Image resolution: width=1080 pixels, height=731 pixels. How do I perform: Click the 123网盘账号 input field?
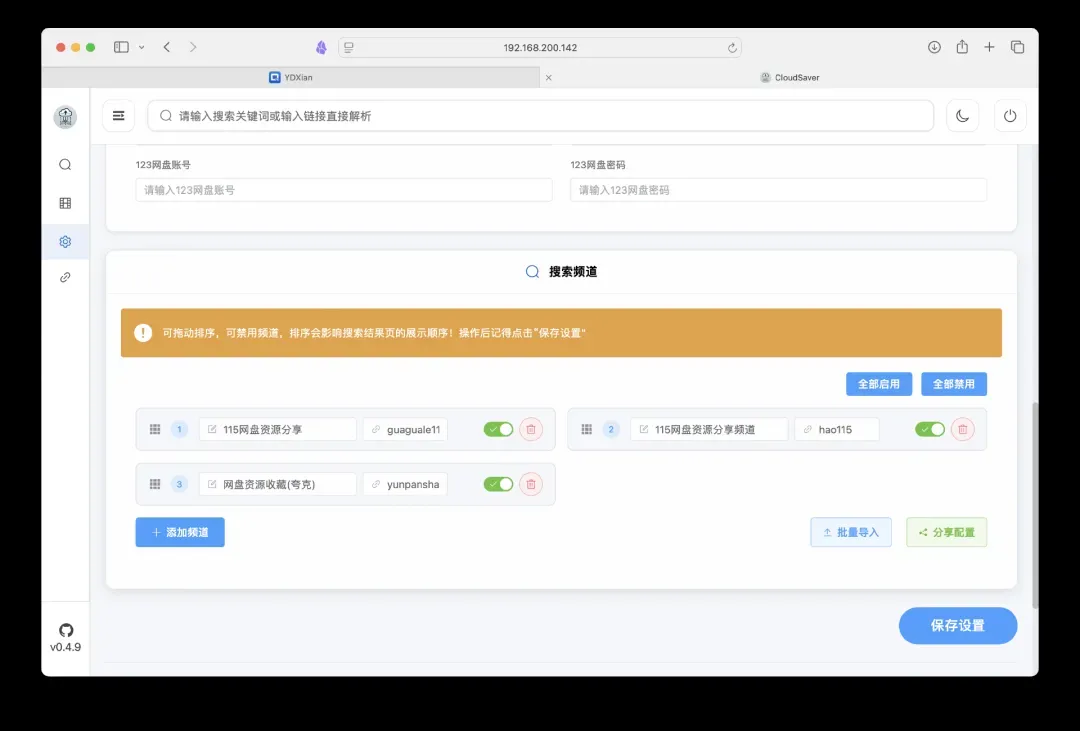(x=343, y=190)
